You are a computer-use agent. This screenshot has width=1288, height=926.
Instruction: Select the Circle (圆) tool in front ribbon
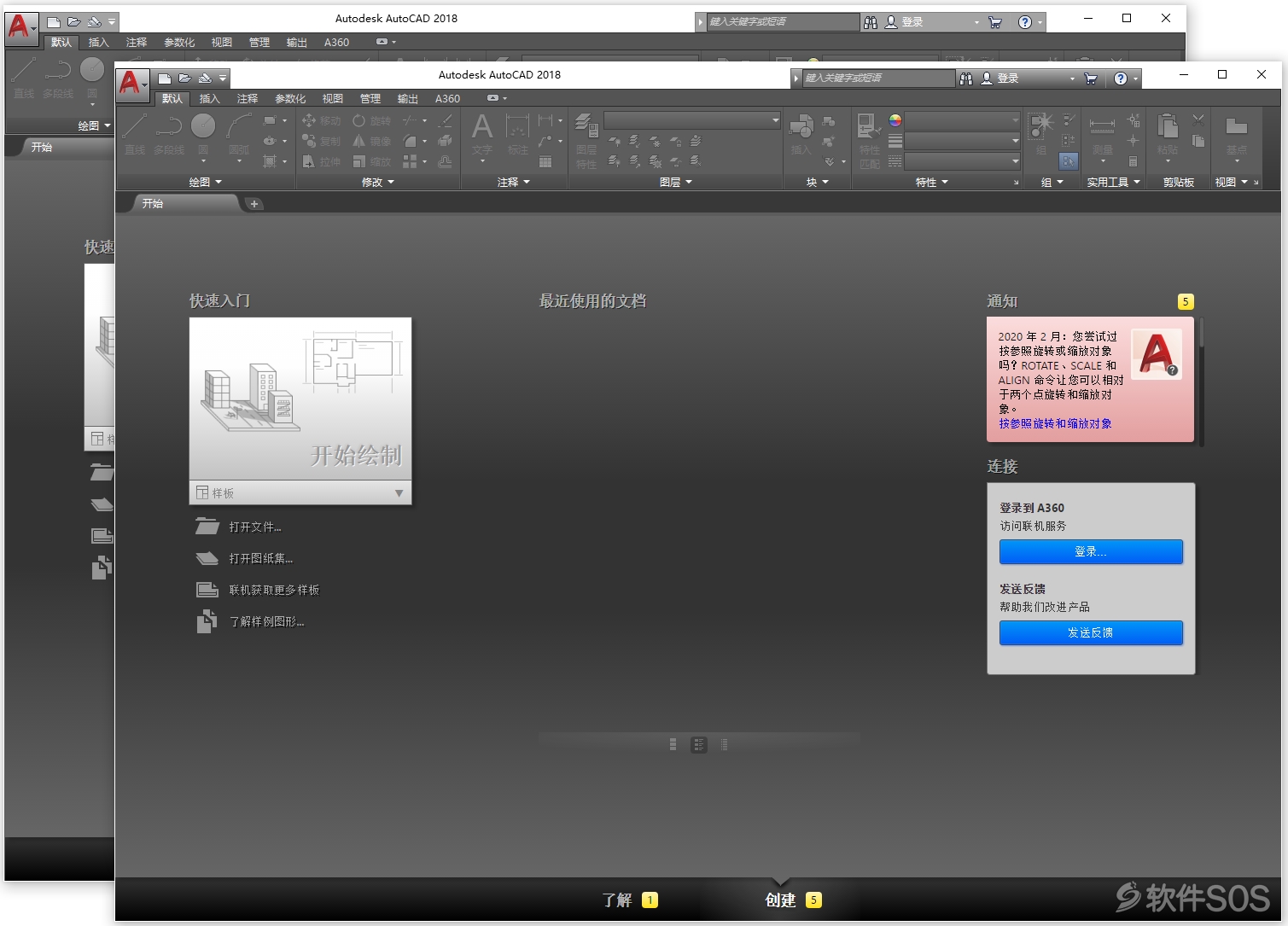pyautogui.click(x=203, y=134)
